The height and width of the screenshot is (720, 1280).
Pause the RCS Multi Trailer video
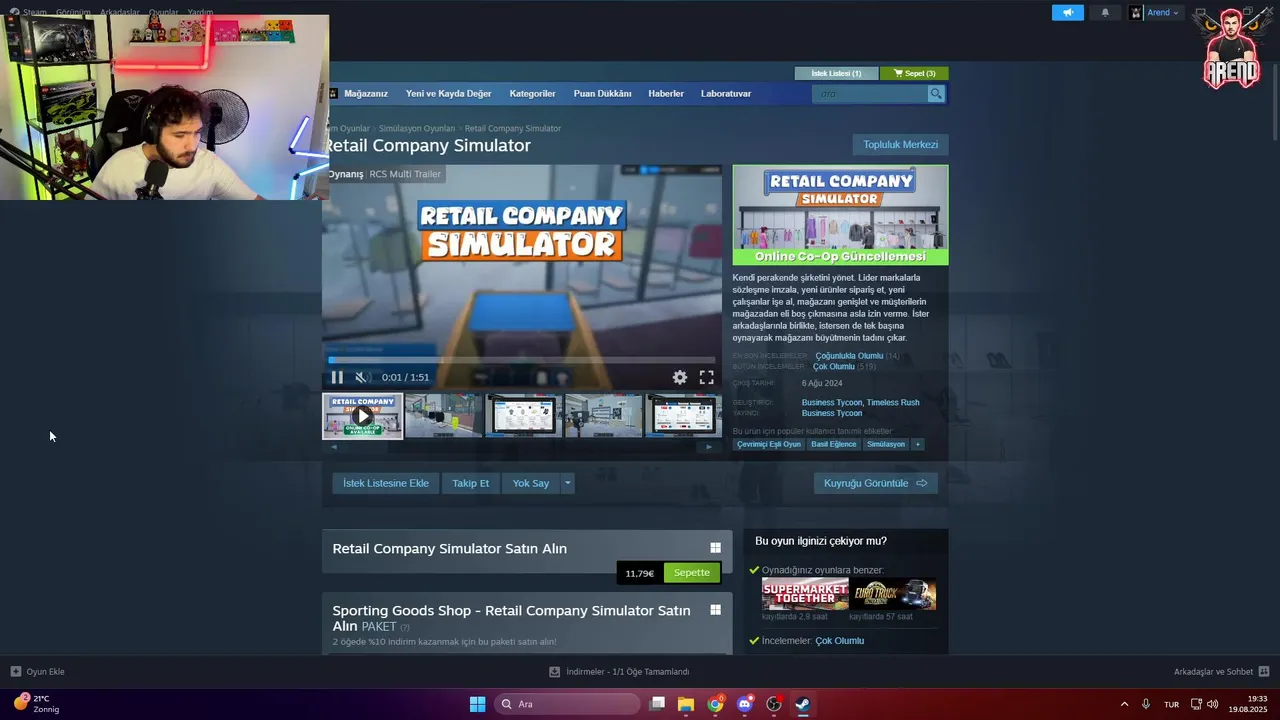[337, 377]
